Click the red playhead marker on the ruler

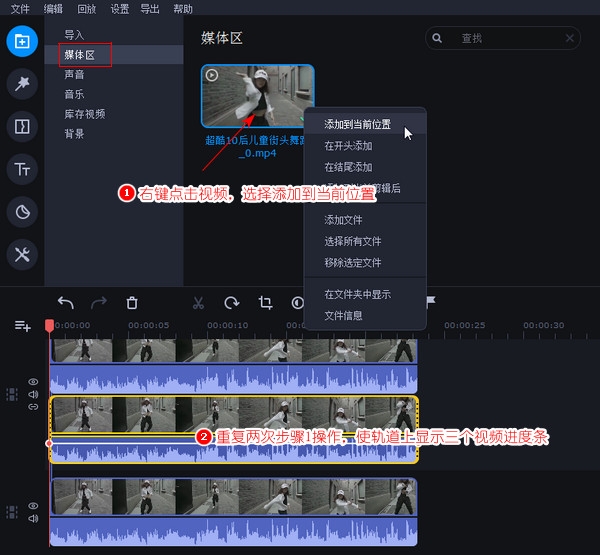(49, 326)
